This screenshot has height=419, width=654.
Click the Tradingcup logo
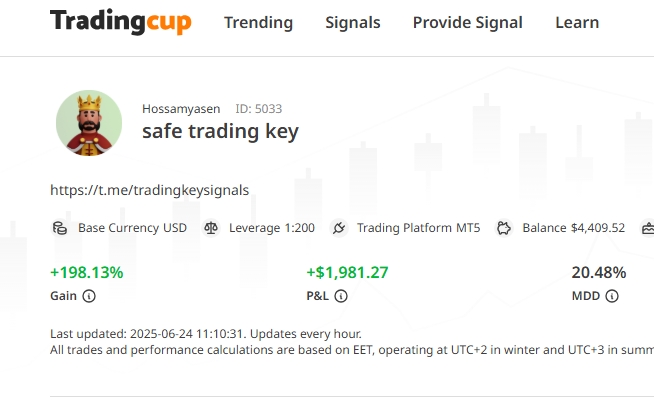[x=120, y=22]
